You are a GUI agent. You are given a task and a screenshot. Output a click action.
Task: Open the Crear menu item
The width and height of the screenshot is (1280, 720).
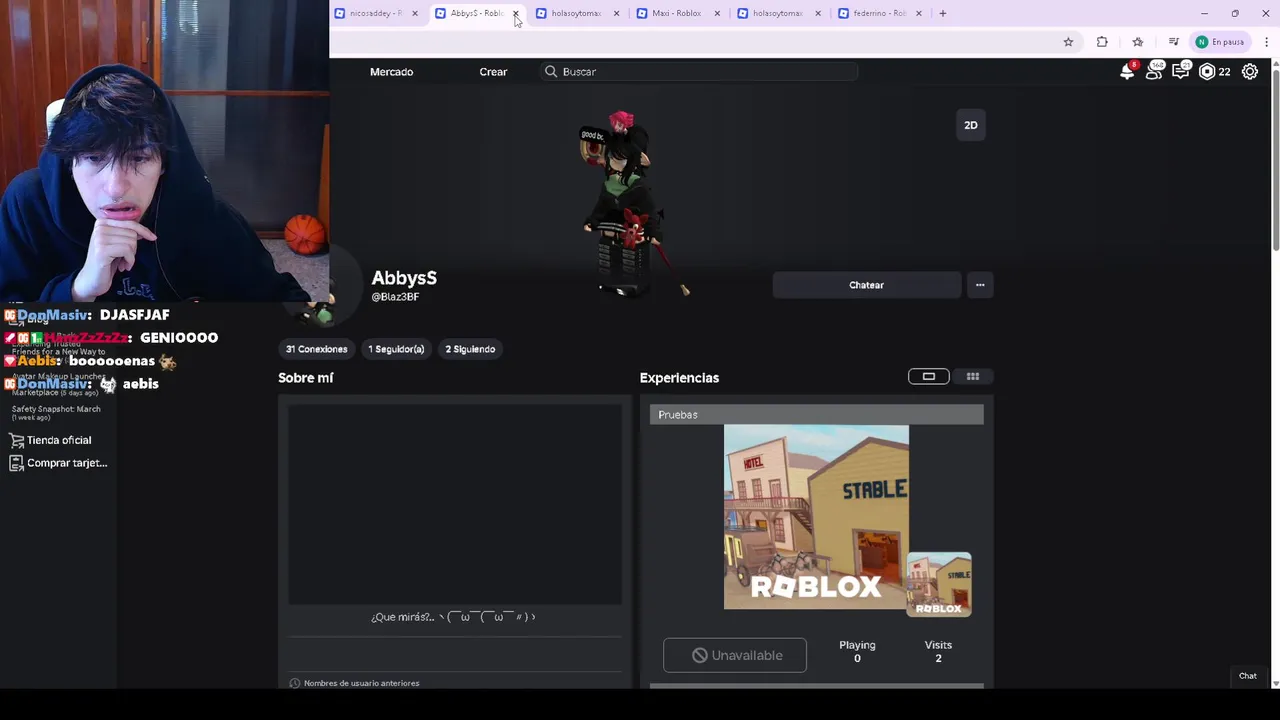click(493, 72)
